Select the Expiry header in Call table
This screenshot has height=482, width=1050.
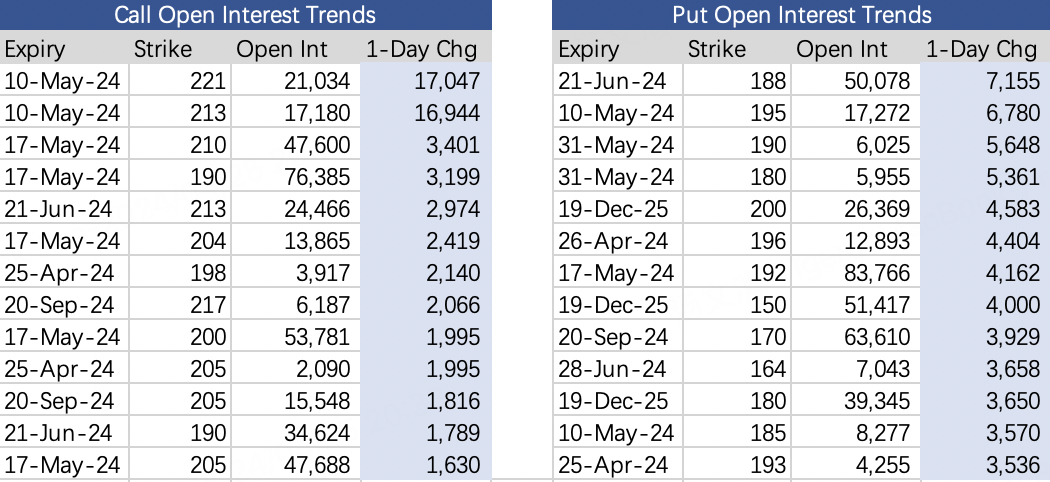pyautogui.click(x=34, y=49)
